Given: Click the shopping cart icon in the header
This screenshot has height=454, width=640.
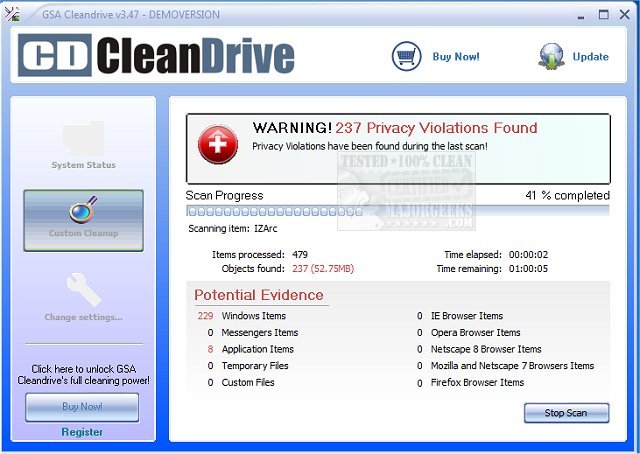Looking at the screenshot, I should (407, 56).
